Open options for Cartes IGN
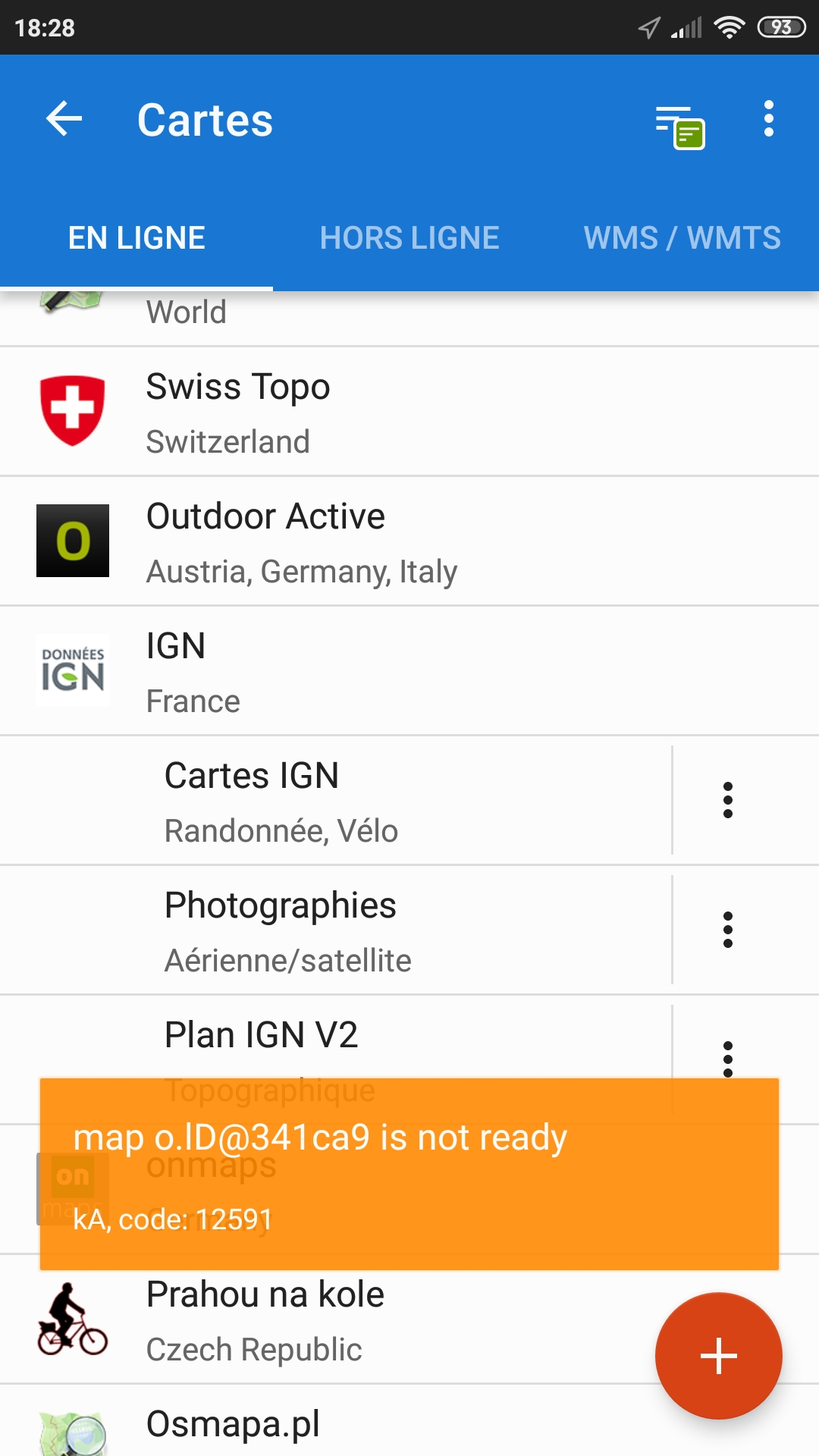Image resolution: width=819 pixels, height=1456 pixels. [x=728, y=800]
